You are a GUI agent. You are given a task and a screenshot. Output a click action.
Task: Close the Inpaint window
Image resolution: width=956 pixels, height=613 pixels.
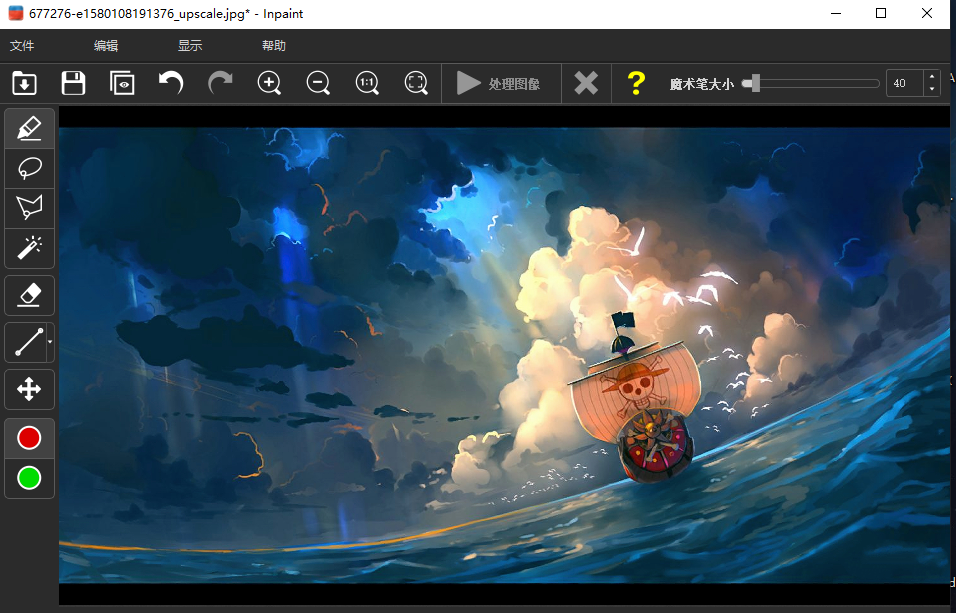coord(927,13)
